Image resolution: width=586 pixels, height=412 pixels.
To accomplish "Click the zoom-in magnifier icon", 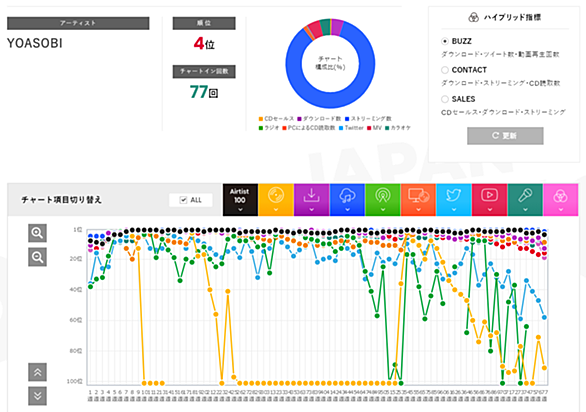I will coord(37,233).
